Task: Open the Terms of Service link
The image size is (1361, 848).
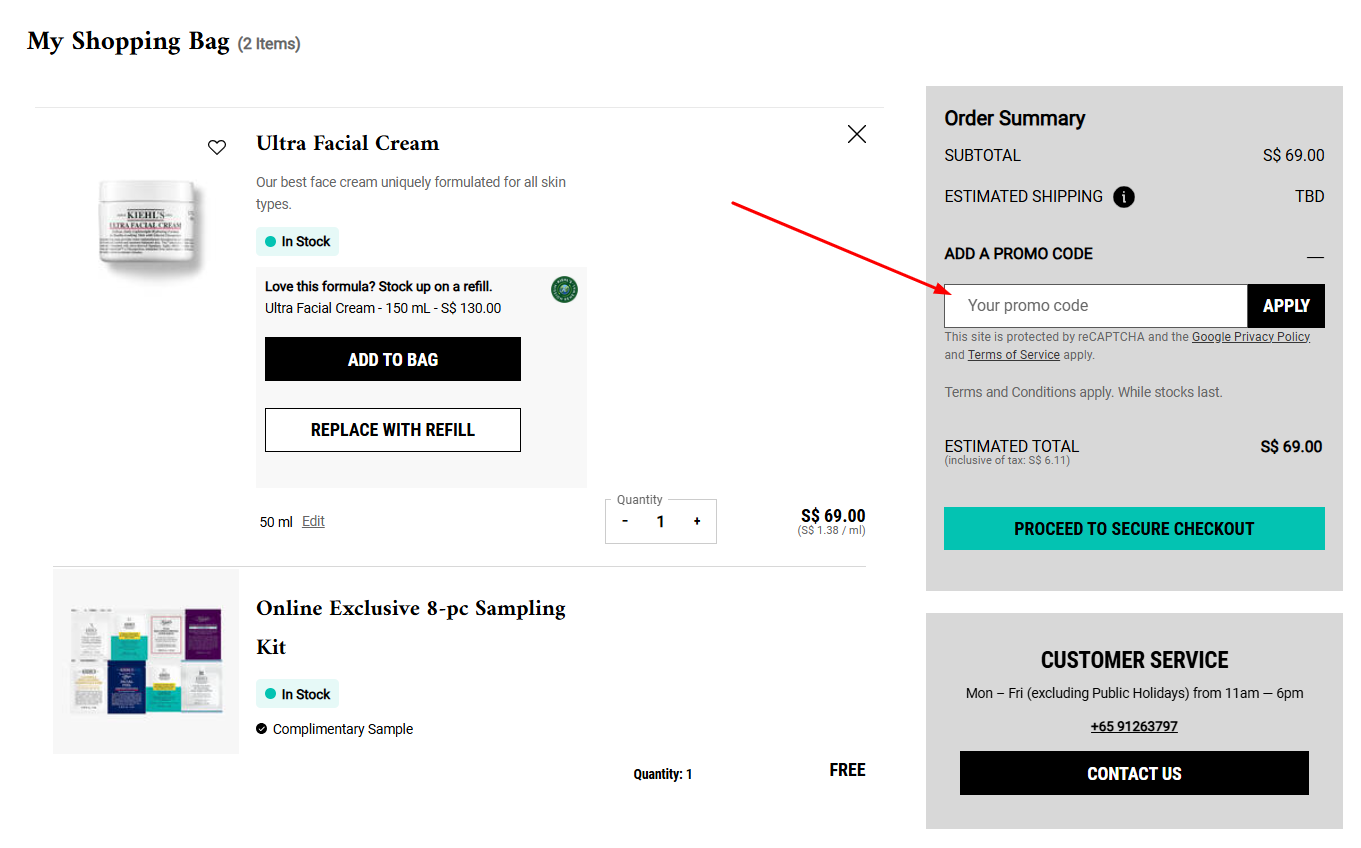Action: click(x=1013, y=354)
